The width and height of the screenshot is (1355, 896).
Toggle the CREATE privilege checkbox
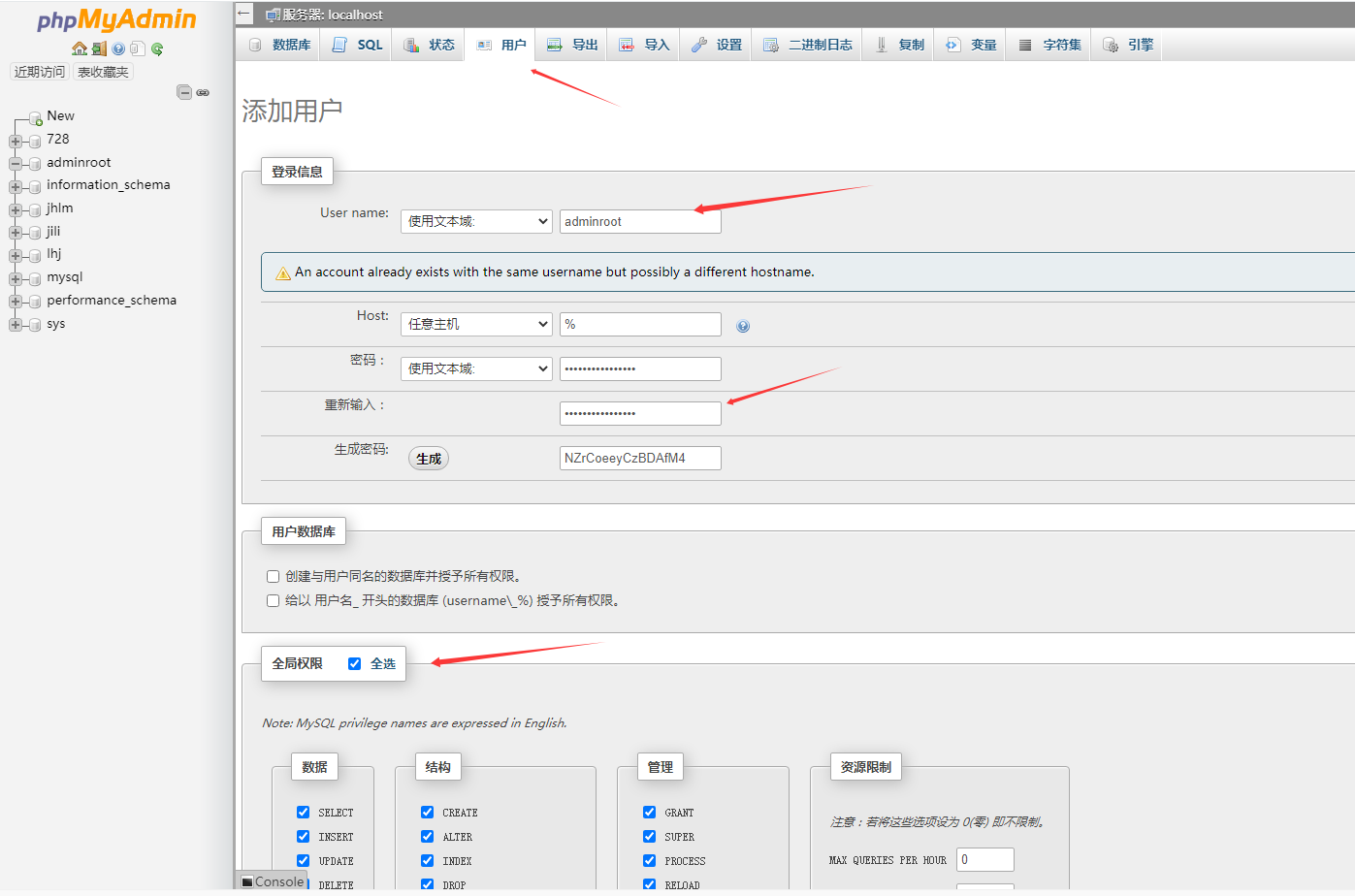427,813
